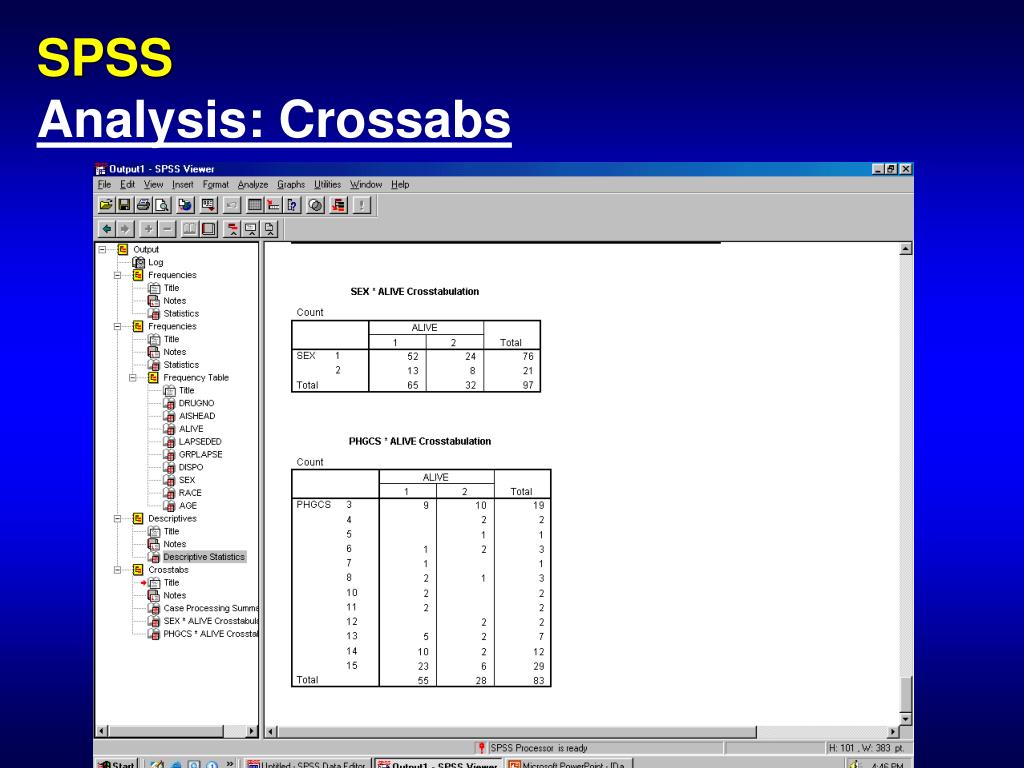This screenshot has width=1024, height=768.
Task: Click the outline pane scroll-right arrow
Action: click(252, 731)
